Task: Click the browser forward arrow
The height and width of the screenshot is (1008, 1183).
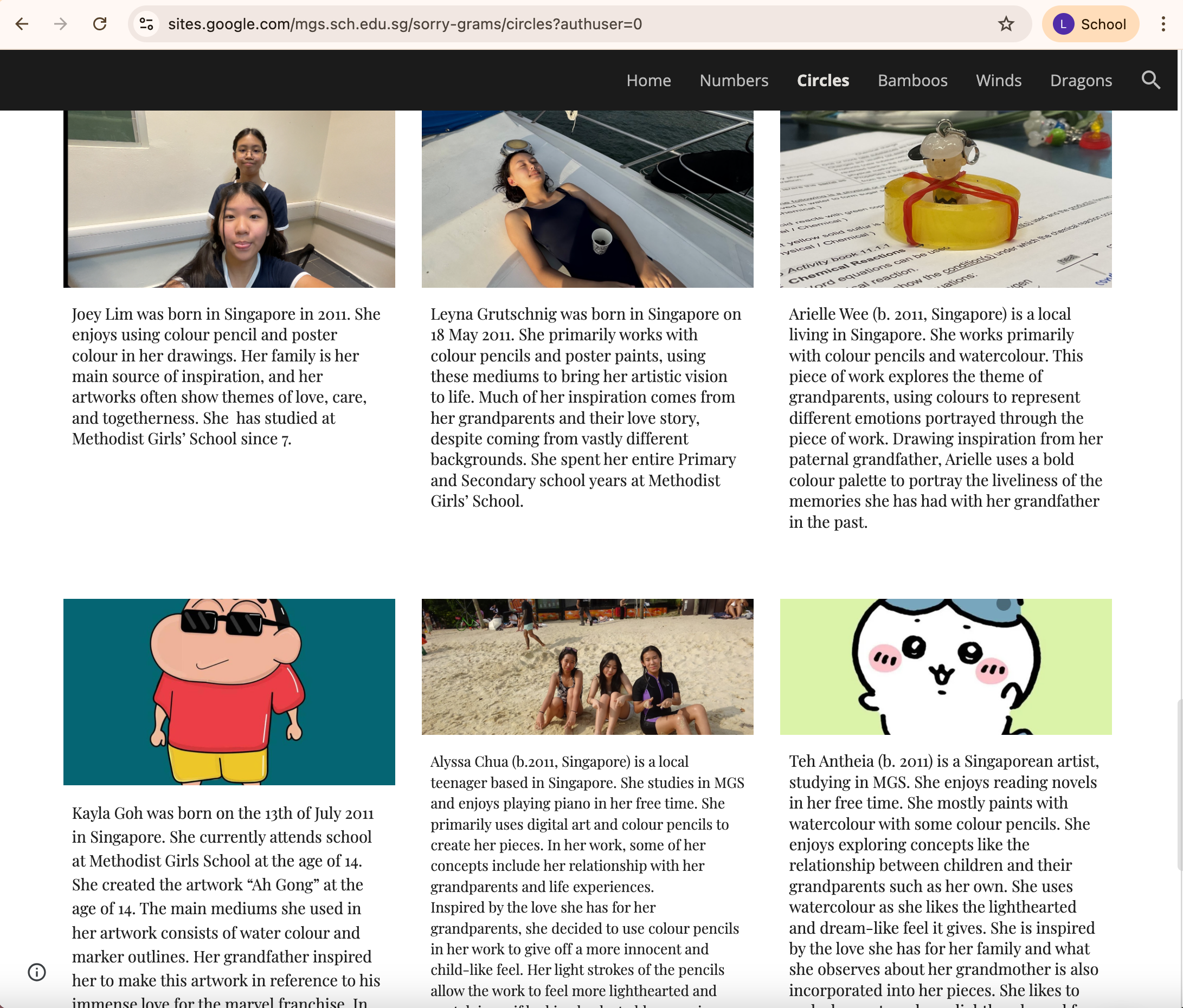Action: [61, 24]
